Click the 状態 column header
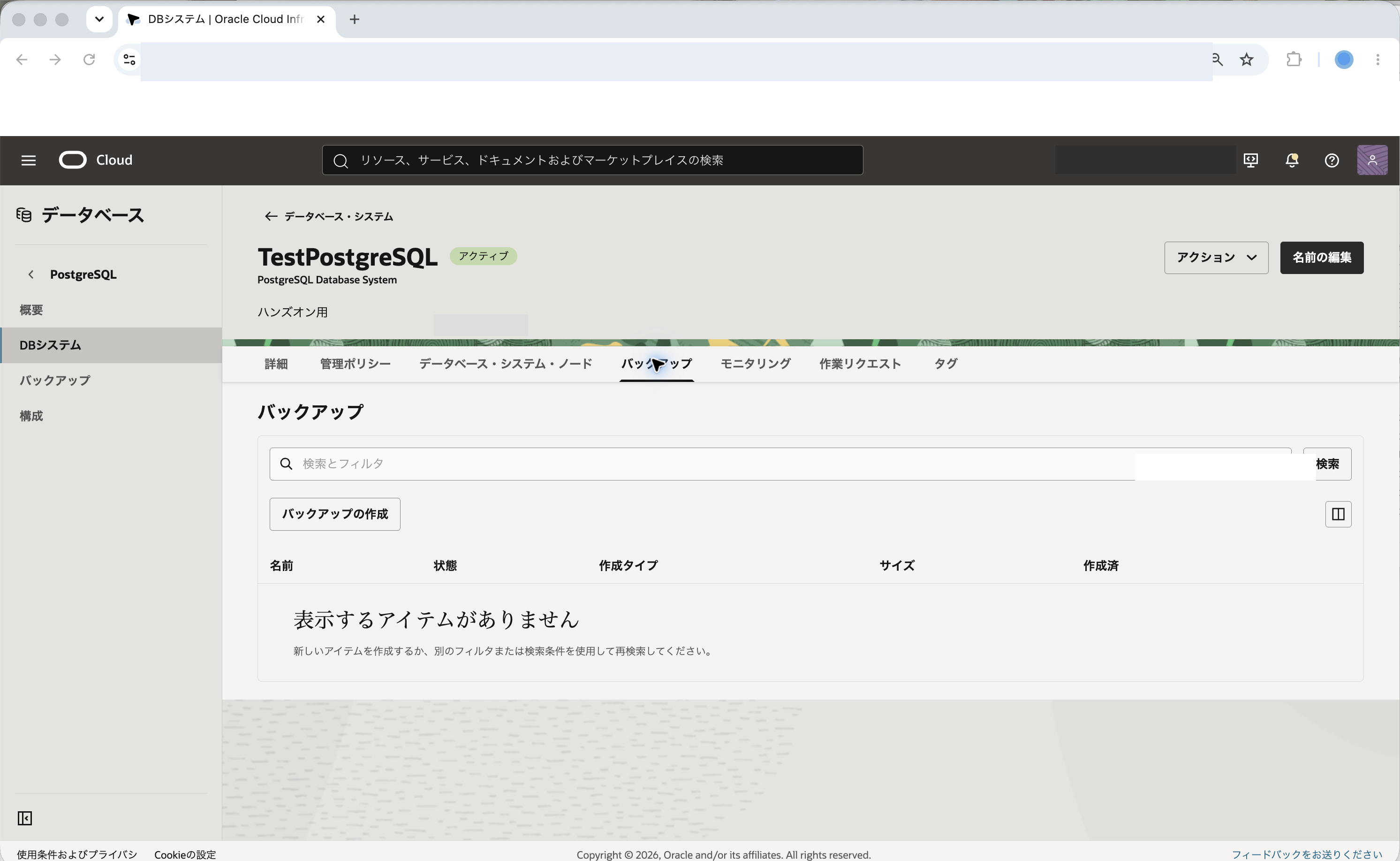Image resolution: width=1400 pixels, height=861 pixels. tap(445, 565)
